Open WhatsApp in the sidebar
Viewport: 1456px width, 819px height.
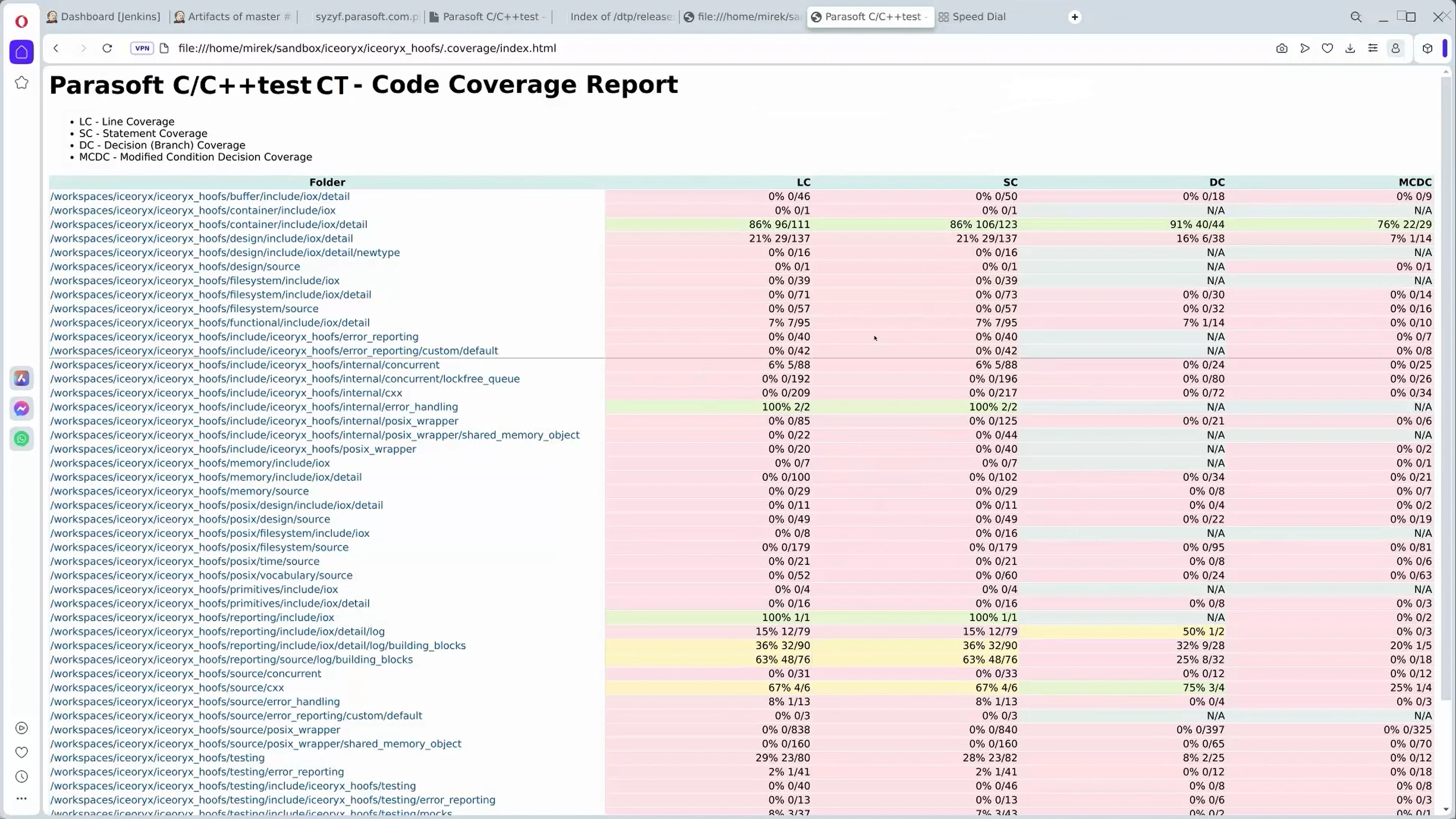tap(22, 438)
